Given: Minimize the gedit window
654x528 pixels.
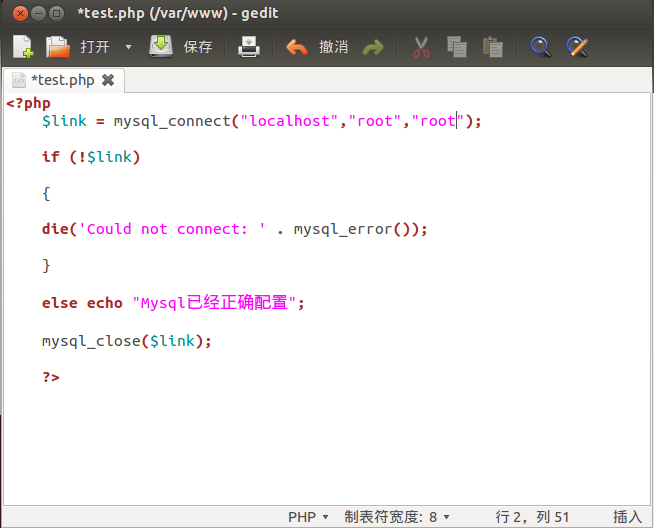Looking at the screenshot, I should 38,14.
